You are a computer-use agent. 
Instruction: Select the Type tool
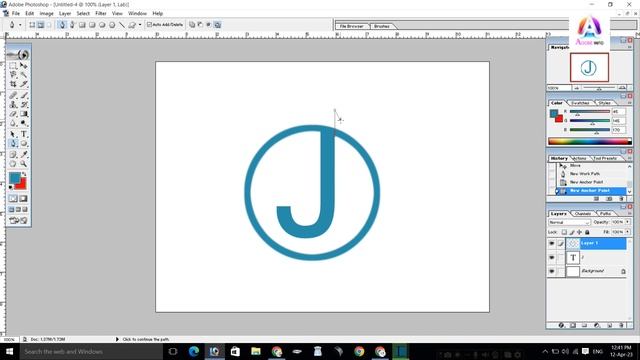[24, 134]
